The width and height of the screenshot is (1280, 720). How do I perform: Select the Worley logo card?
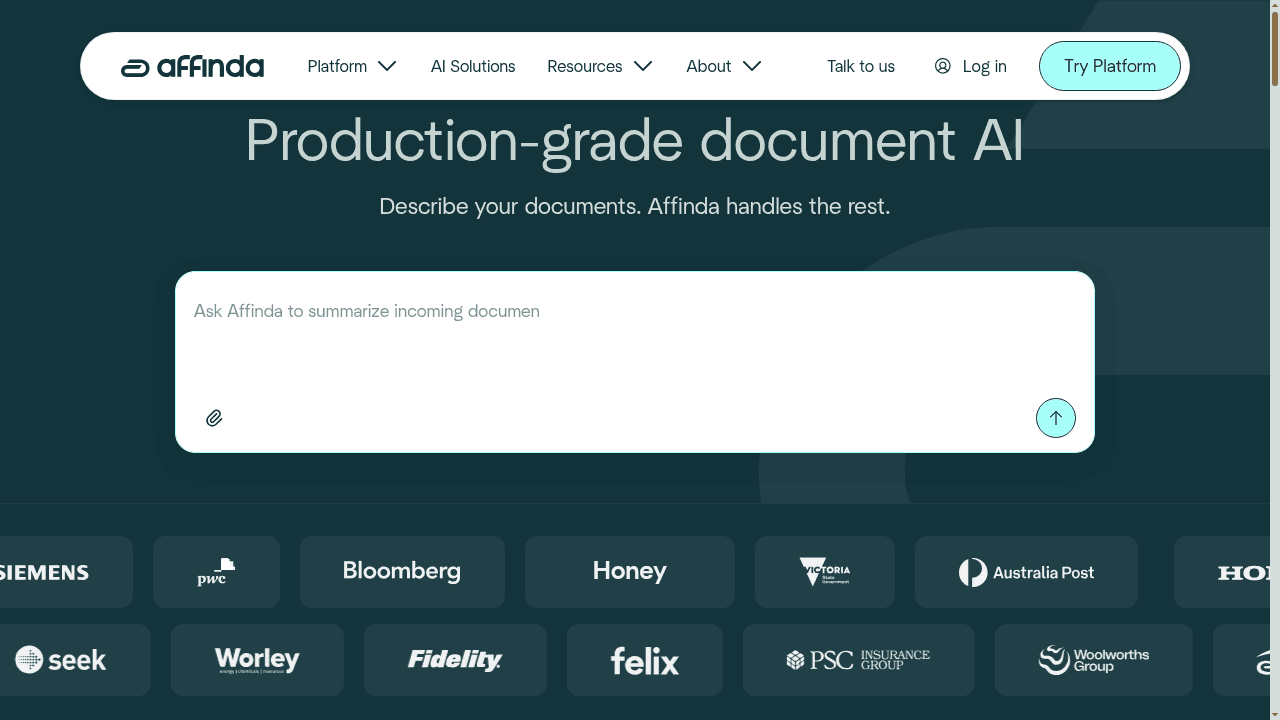coord(257,660)
